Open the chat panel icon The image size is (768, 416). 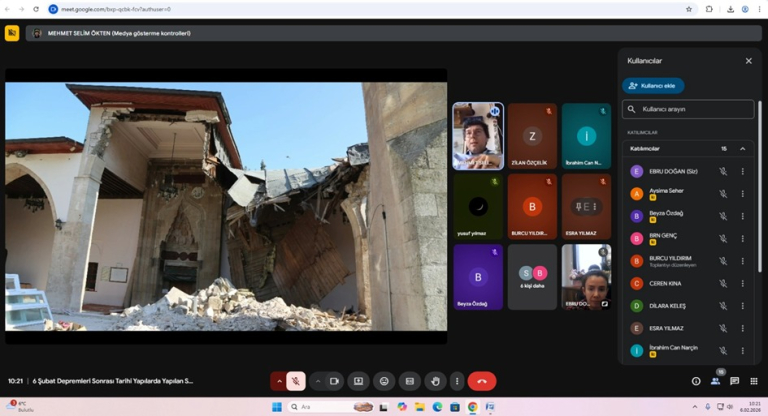[x=734, y=381]
